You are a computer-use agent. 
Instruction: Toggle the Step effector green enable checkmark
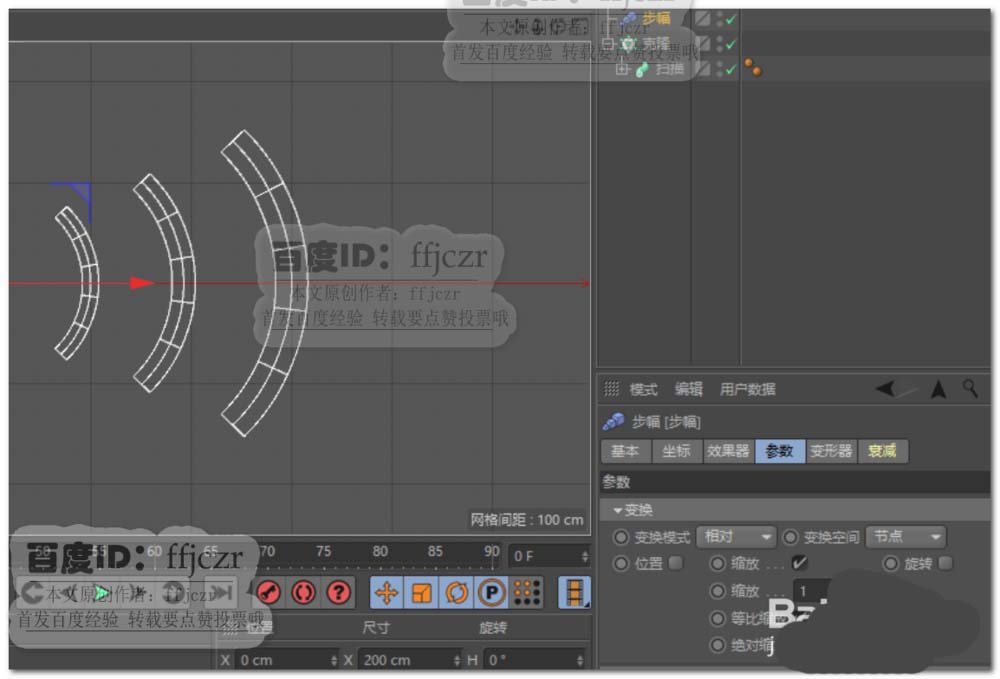[x=732, y=20]
